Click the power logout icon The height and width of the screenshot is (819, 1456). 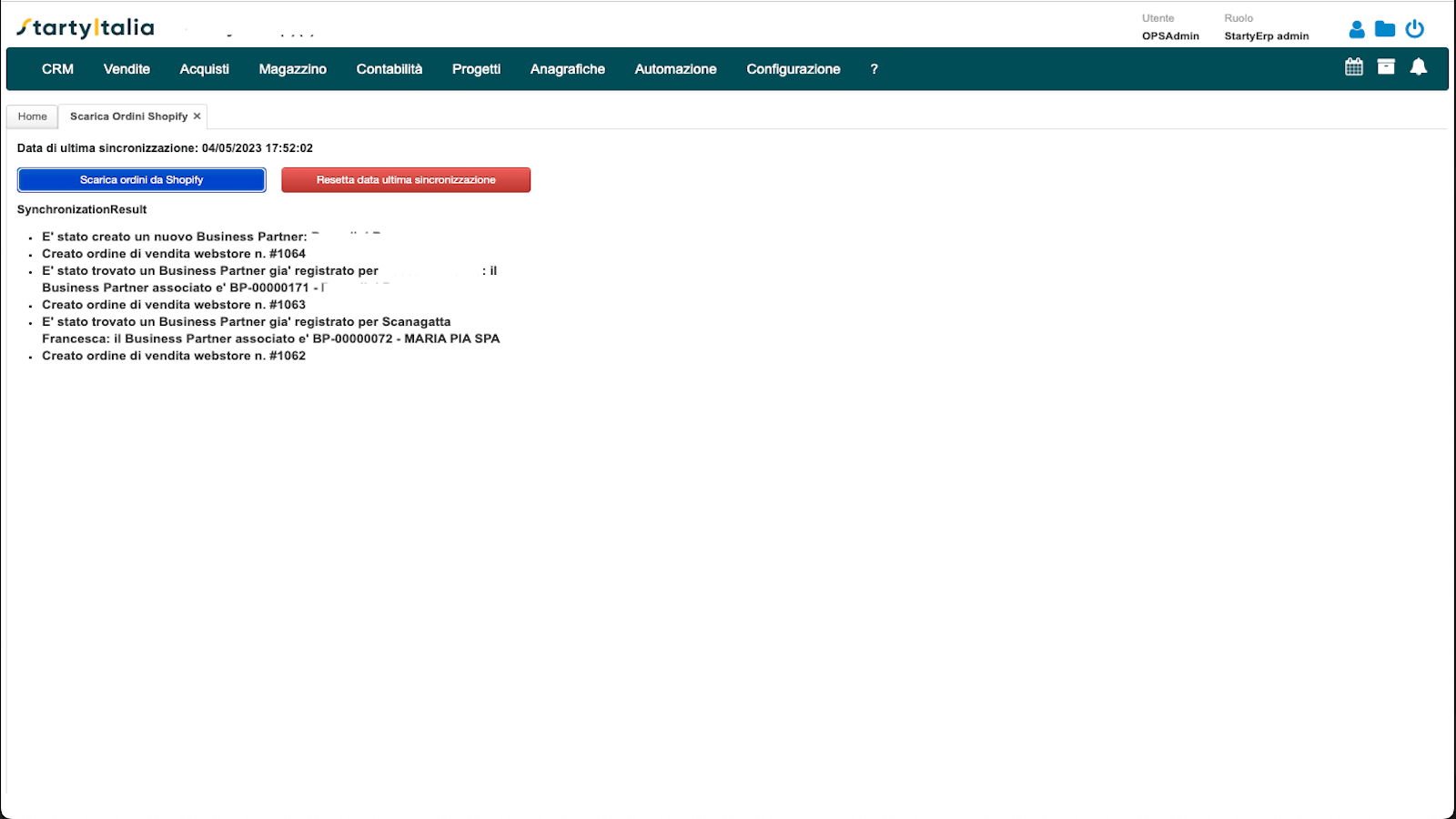click(1415, 29)
